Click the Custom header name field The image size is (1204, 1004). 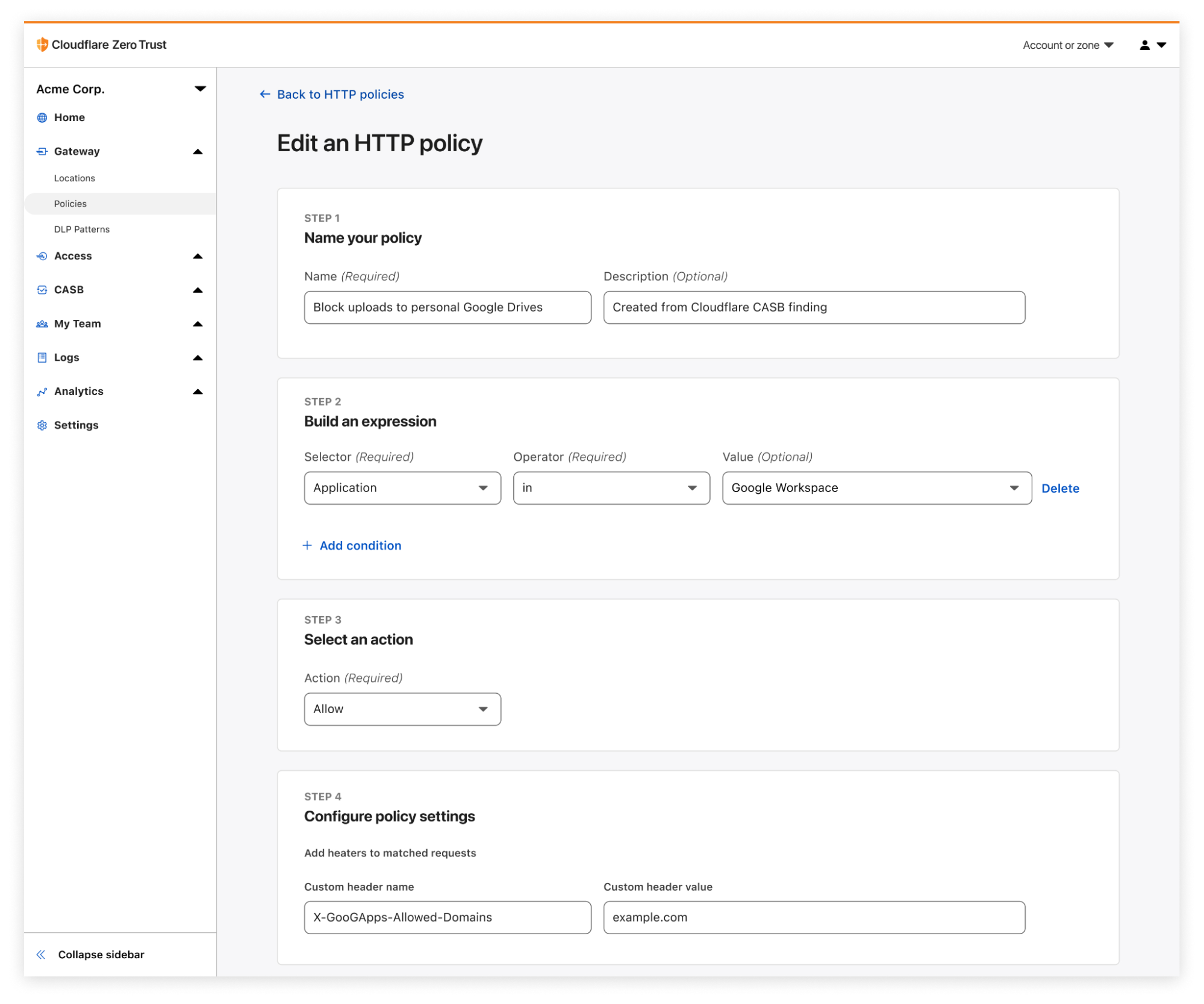point(448,918)
